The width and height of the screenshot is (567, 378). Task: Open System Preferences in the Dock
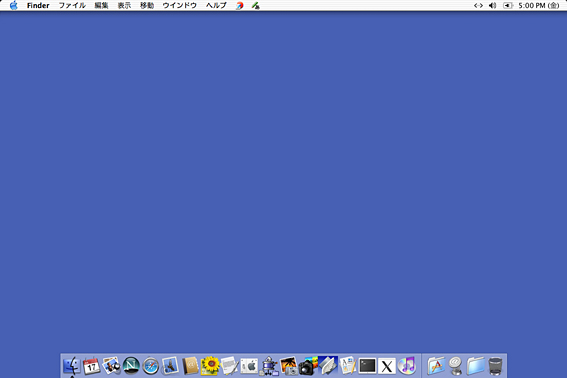(x=249, y=366)
